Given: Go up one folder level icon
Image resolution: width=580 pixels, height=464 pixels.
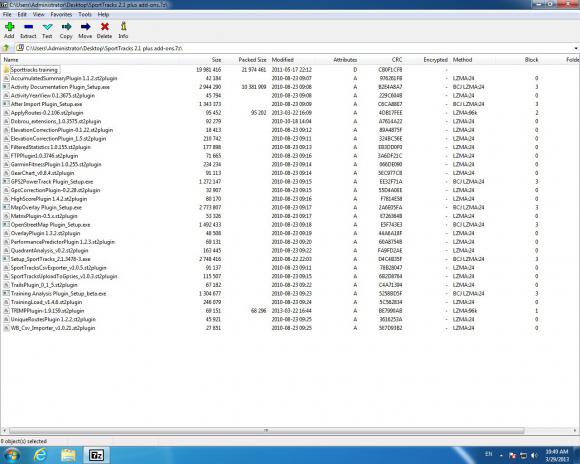Looking at the screenshot, I should pos(6,48).
